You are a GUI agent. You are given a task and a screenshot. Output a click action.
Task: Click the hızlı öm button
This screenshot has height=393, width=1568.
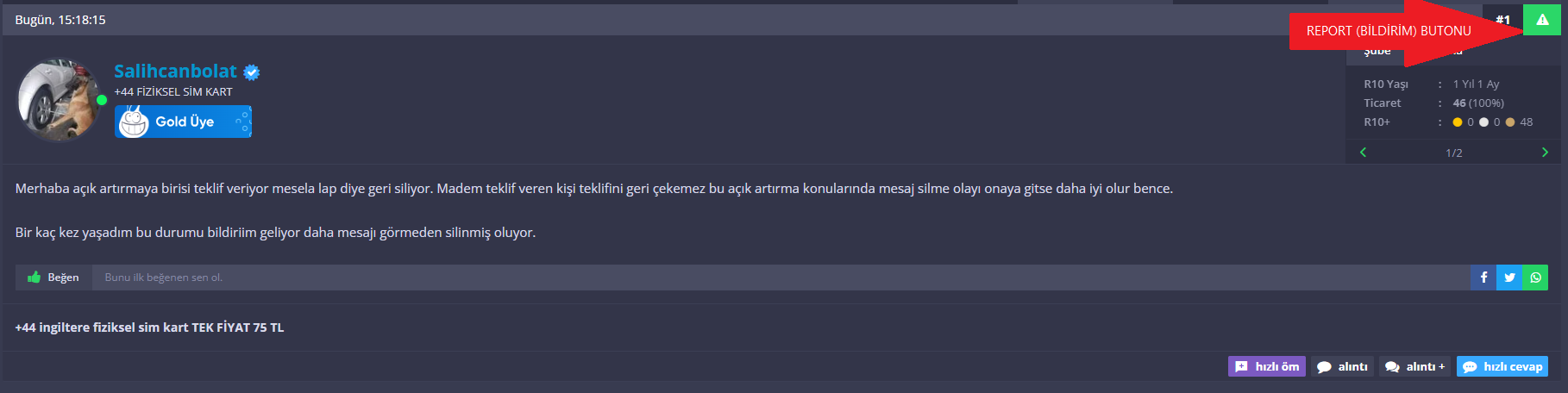[1267, 366]
